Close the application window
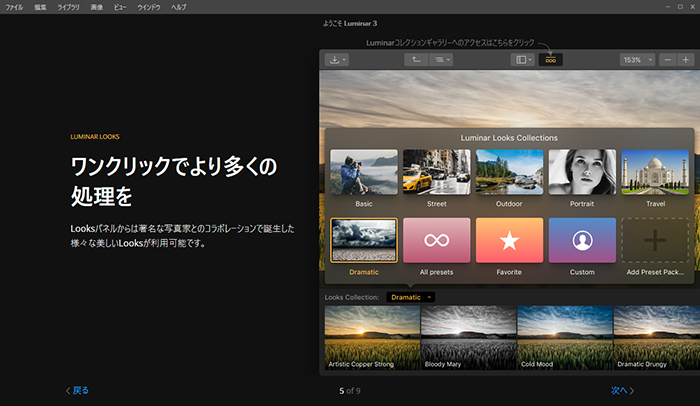 click(693, 7)
